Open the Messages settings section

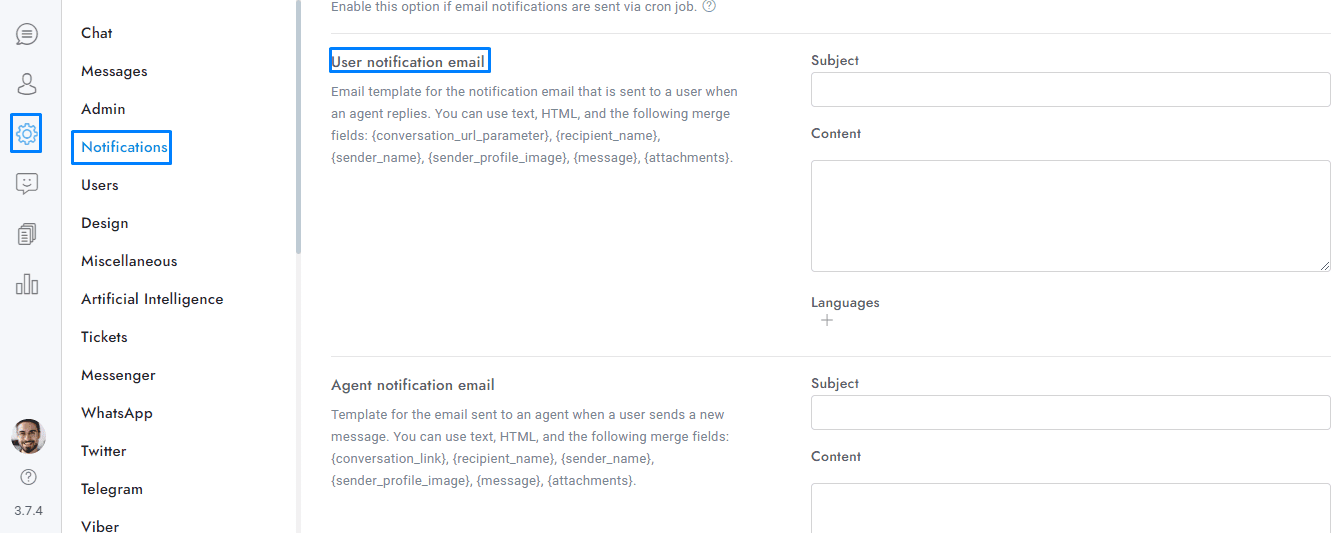[x=114, y=71]
